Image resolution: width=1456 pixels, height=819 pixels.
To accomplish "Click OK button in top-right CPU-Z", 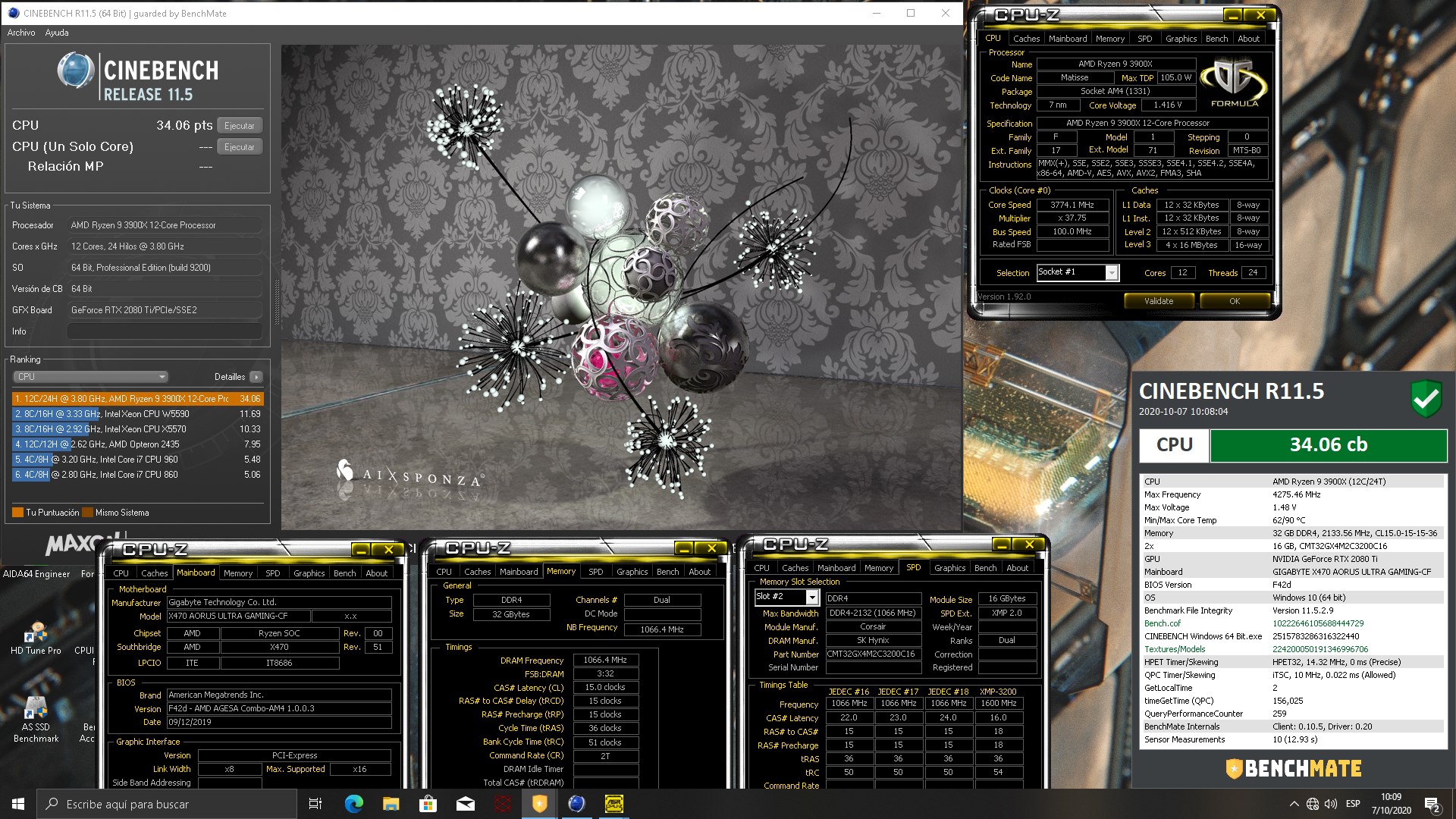I will click(x=1234, y=301).
